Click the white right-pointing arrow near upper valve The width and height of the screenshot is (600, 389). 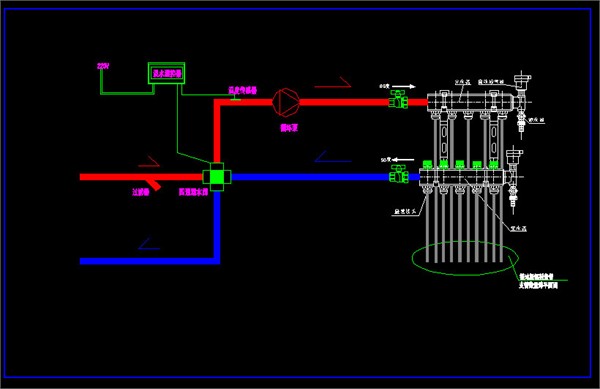click(404, 86)
